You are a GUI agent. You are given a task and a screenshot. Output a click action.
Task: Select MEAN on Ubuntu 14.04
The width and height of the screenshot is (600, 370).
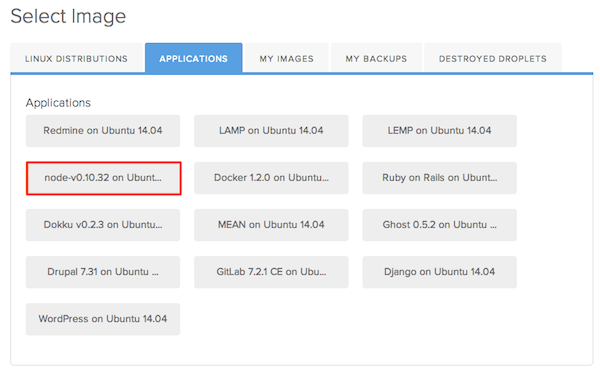pyautogui.click(x=271, y=225)
